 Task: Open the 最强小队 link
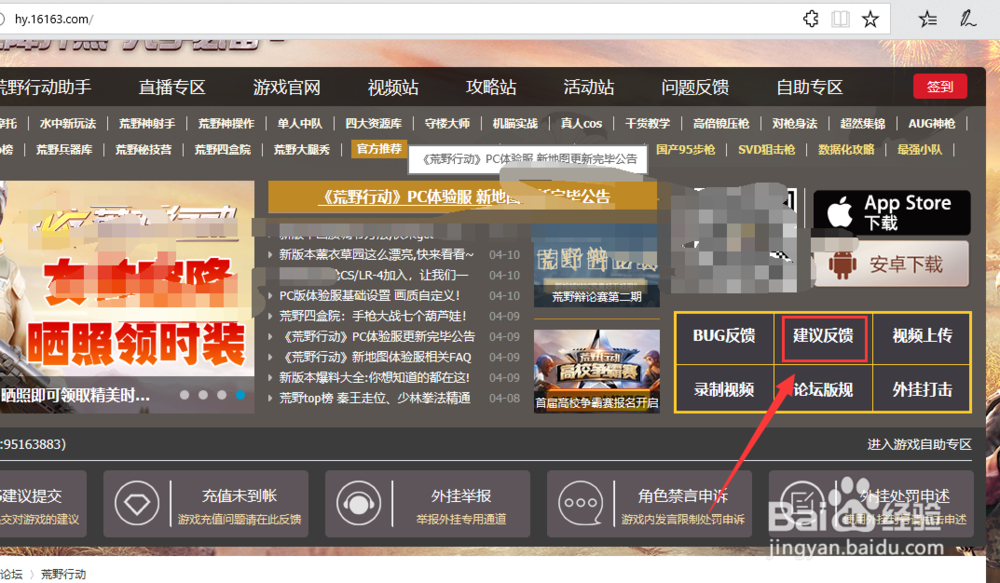[920, 149]
